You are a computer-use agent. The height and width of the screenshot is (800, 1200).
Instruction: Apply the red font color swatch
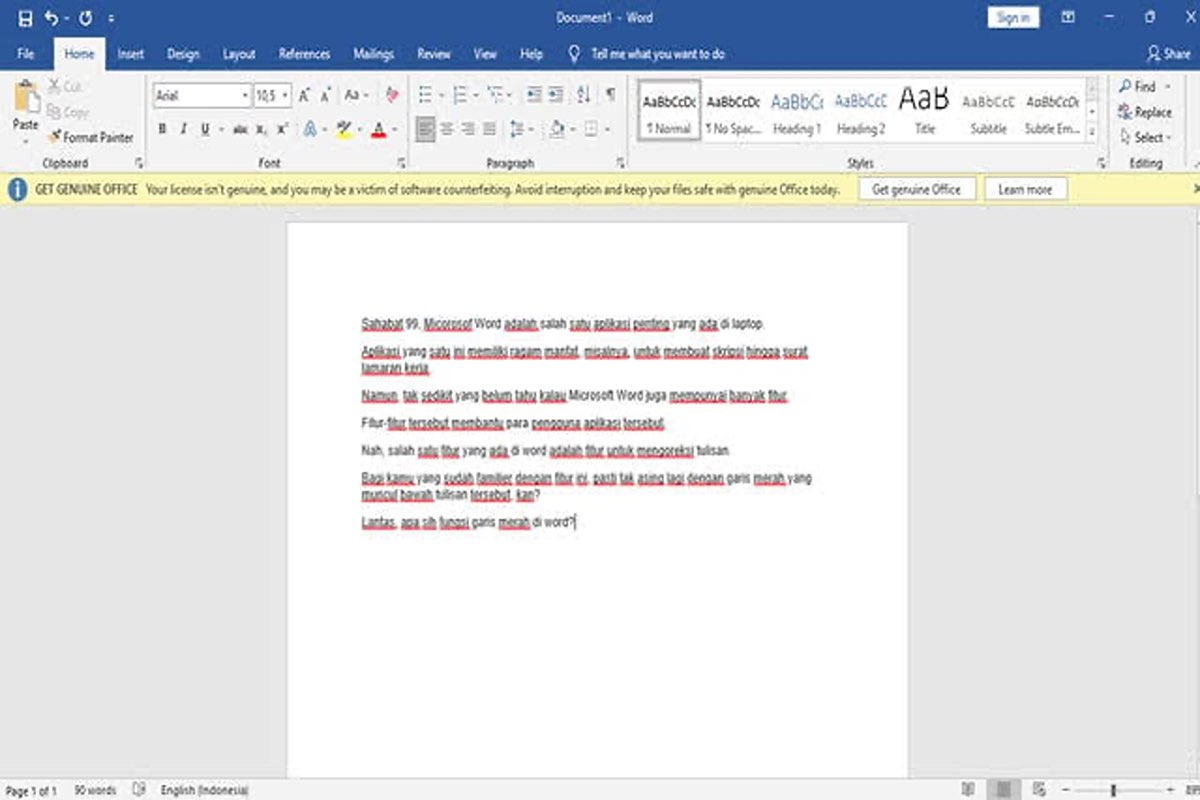click(378, 128)
